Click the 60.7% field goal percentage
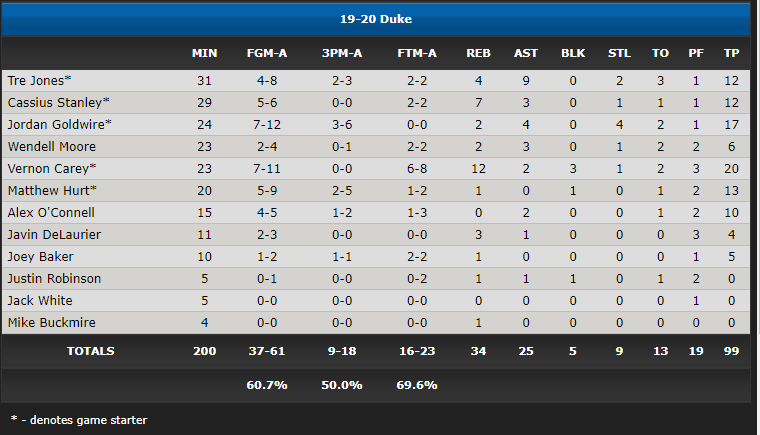The image size is (760, 435). (x=267, y=385)
